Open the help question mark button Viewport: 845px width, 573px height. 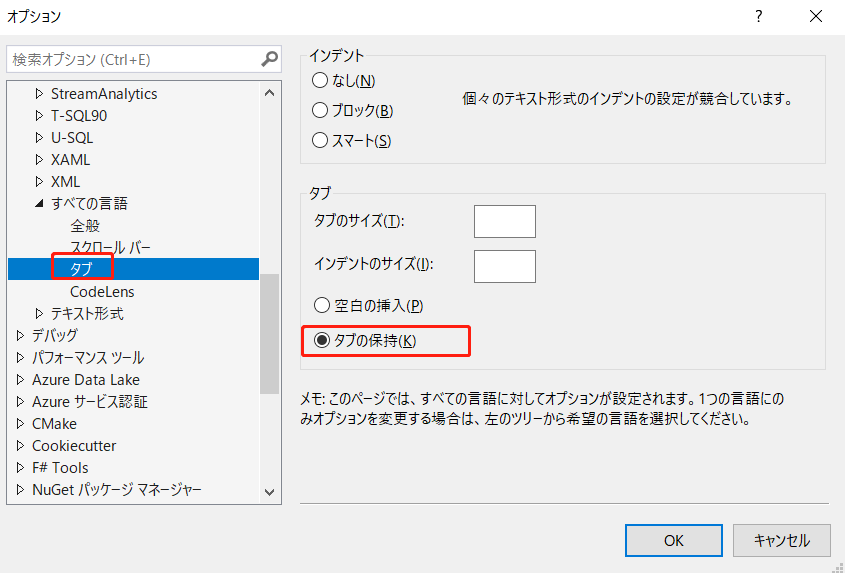click(x=759, y=16)
